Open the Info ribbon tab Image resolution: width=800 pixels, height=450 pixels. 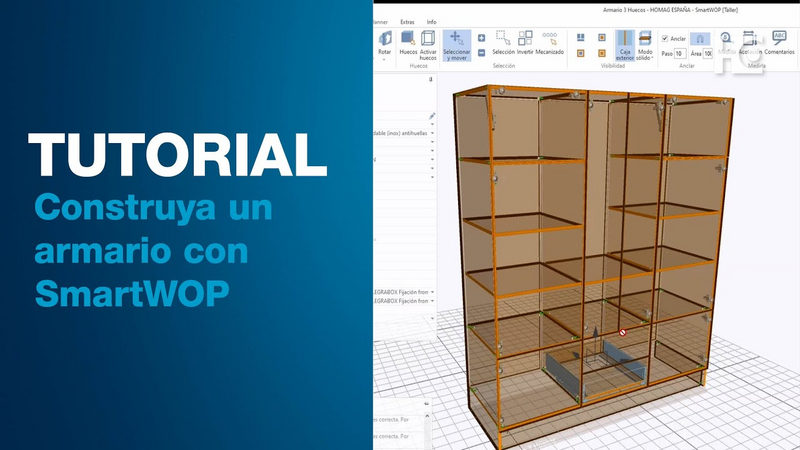pyautogui.click(x=431, y=21)
